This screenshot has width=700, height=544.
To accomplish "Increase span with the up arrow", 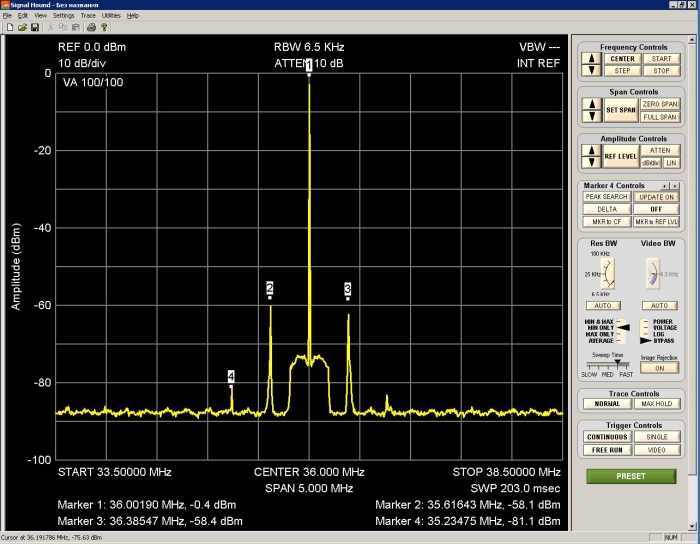I will click(592, 104).
